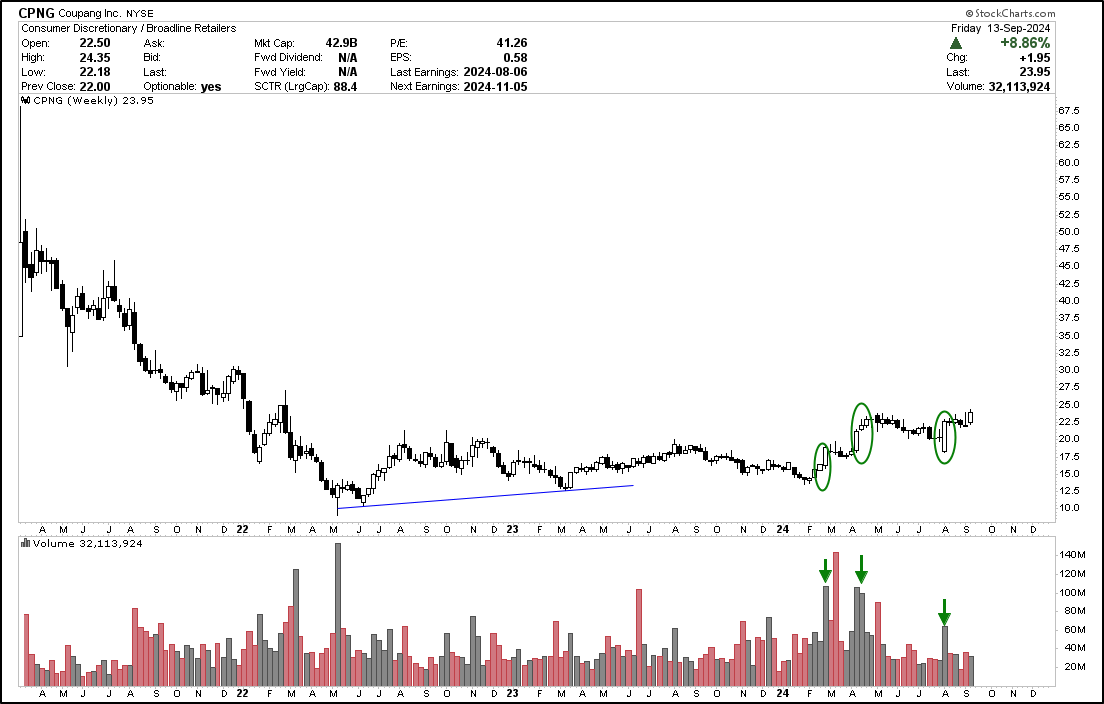Click the Low value 22.18

click(x=94, y=72)
